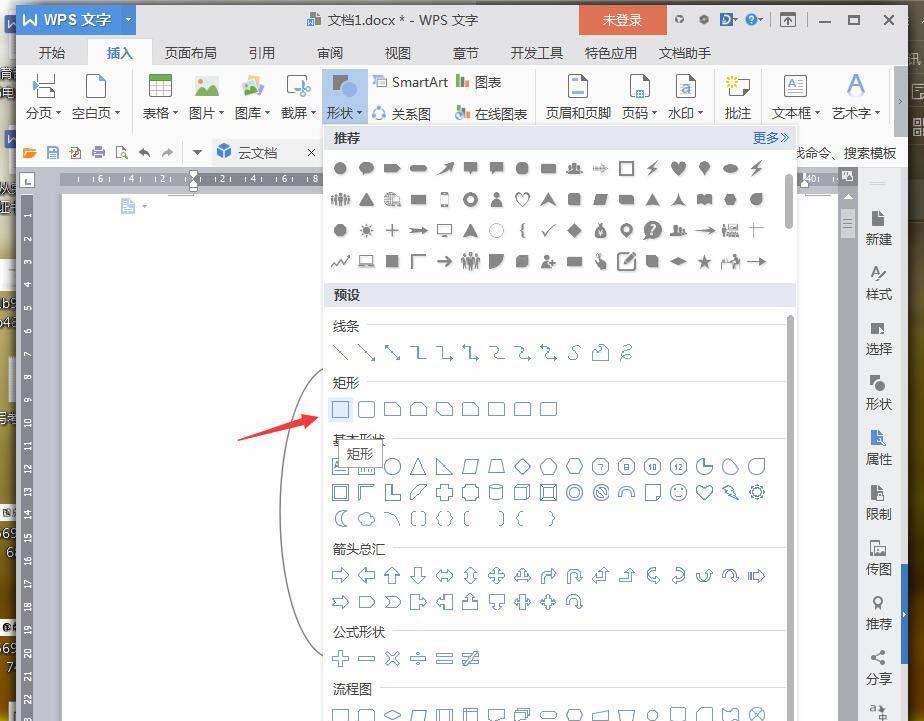Viewport: 924px width, 721px height.
Task: Open the 水印 watermark dropdown
Action: tap(685, 97)
